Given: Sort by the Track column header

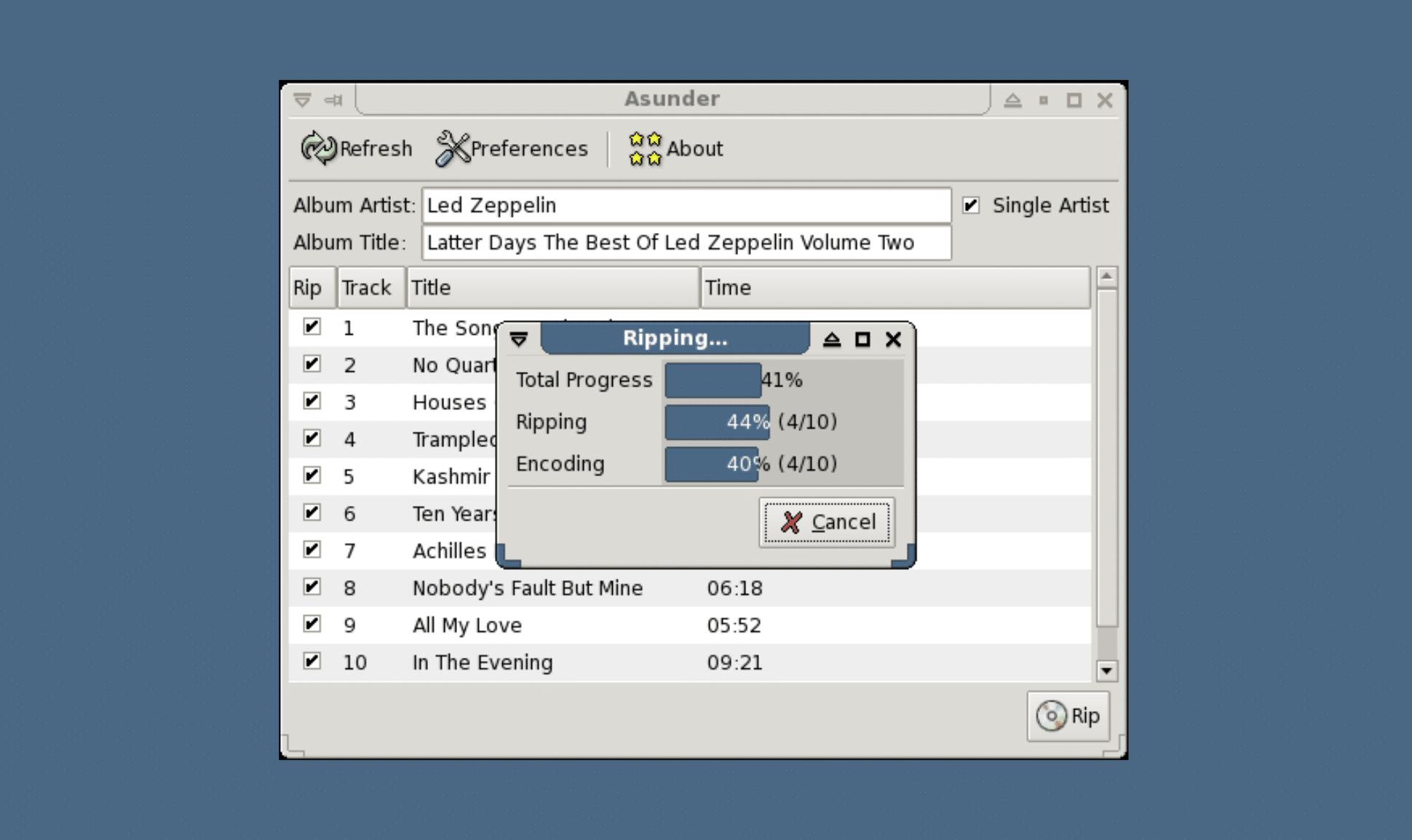Looking at the screenshot, I should coord(371,288).
